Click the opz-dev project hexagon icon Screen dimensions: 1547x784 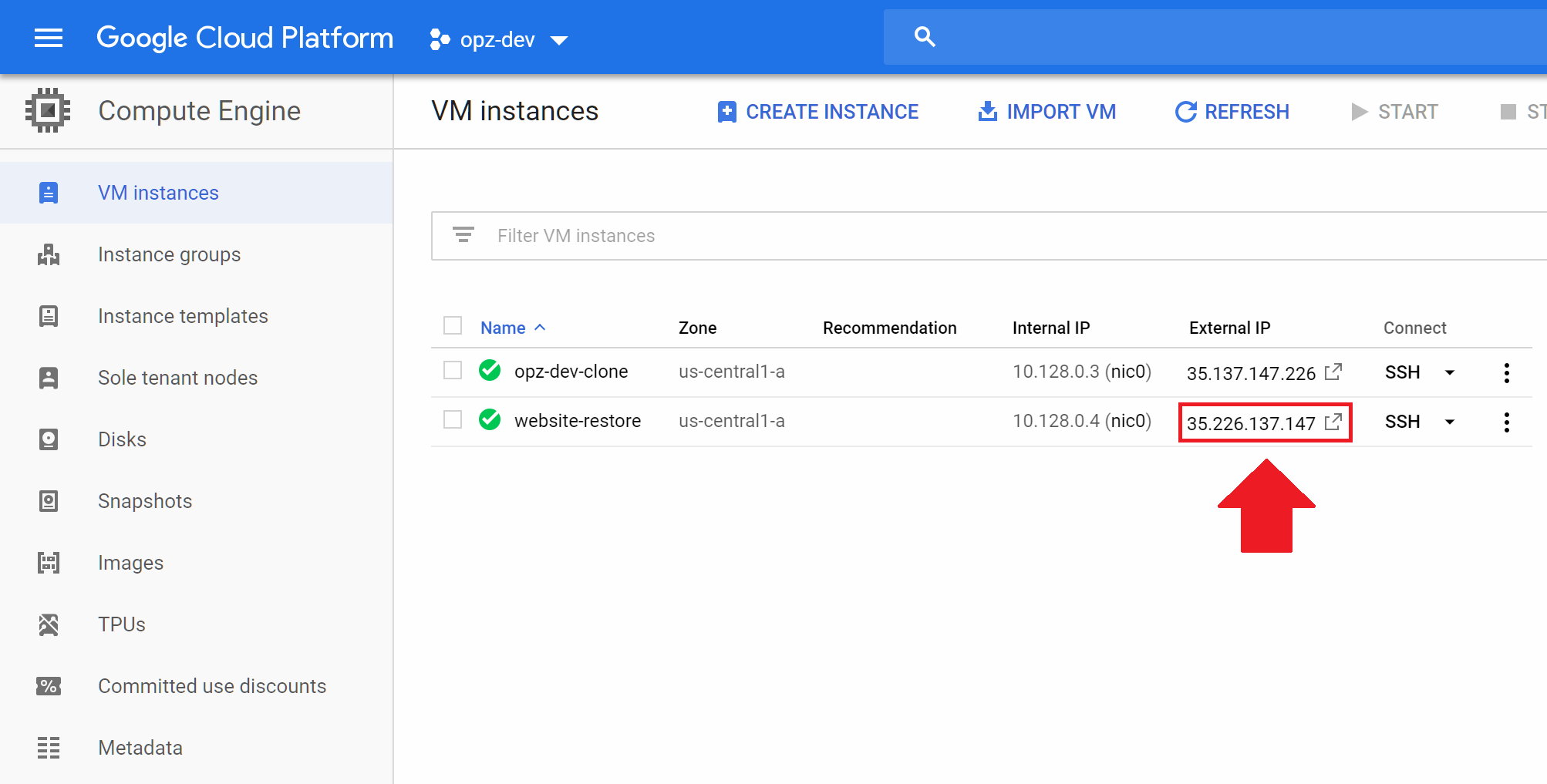(x=440, y=39)
